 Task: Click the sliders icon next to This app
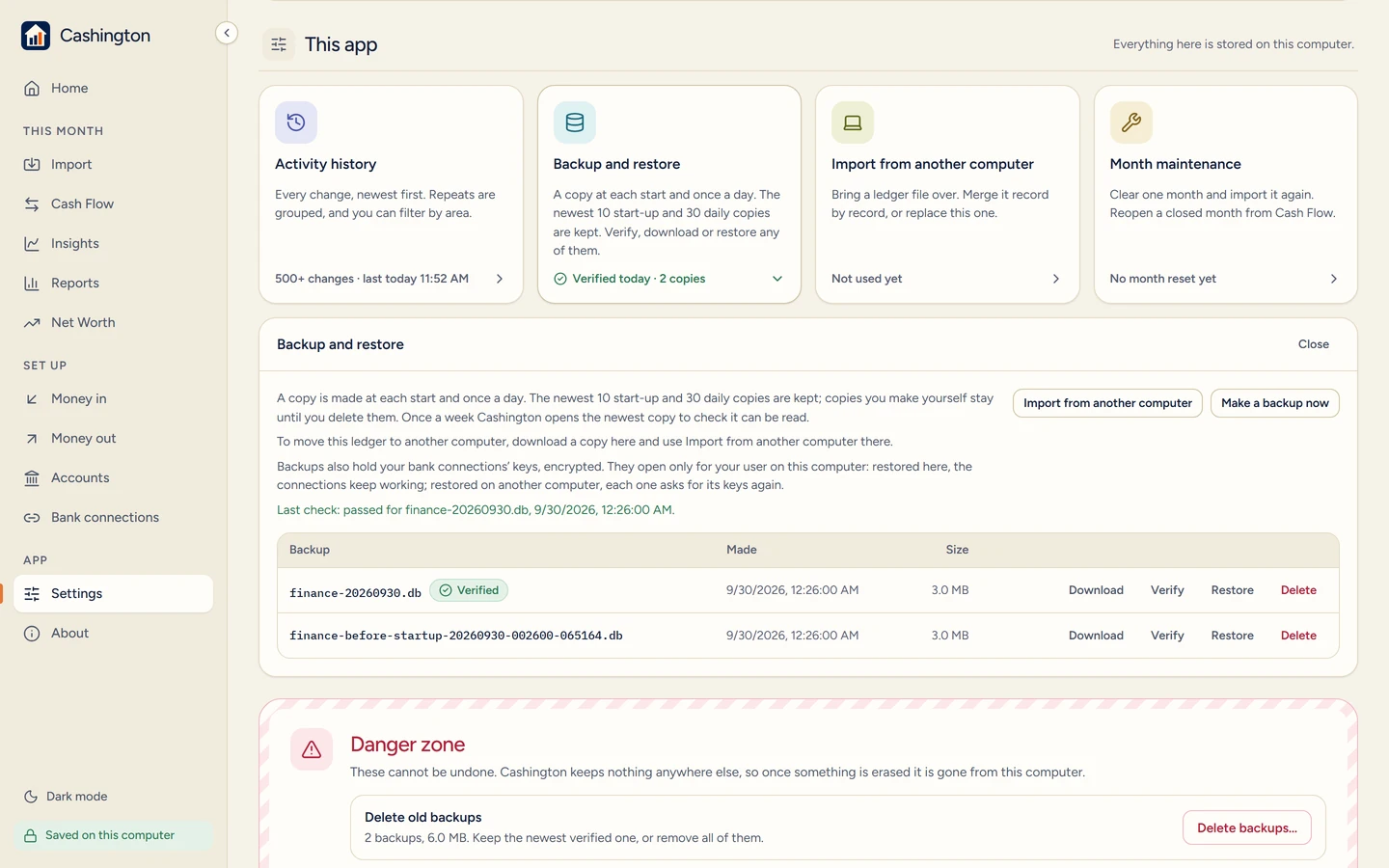(279, 44)
